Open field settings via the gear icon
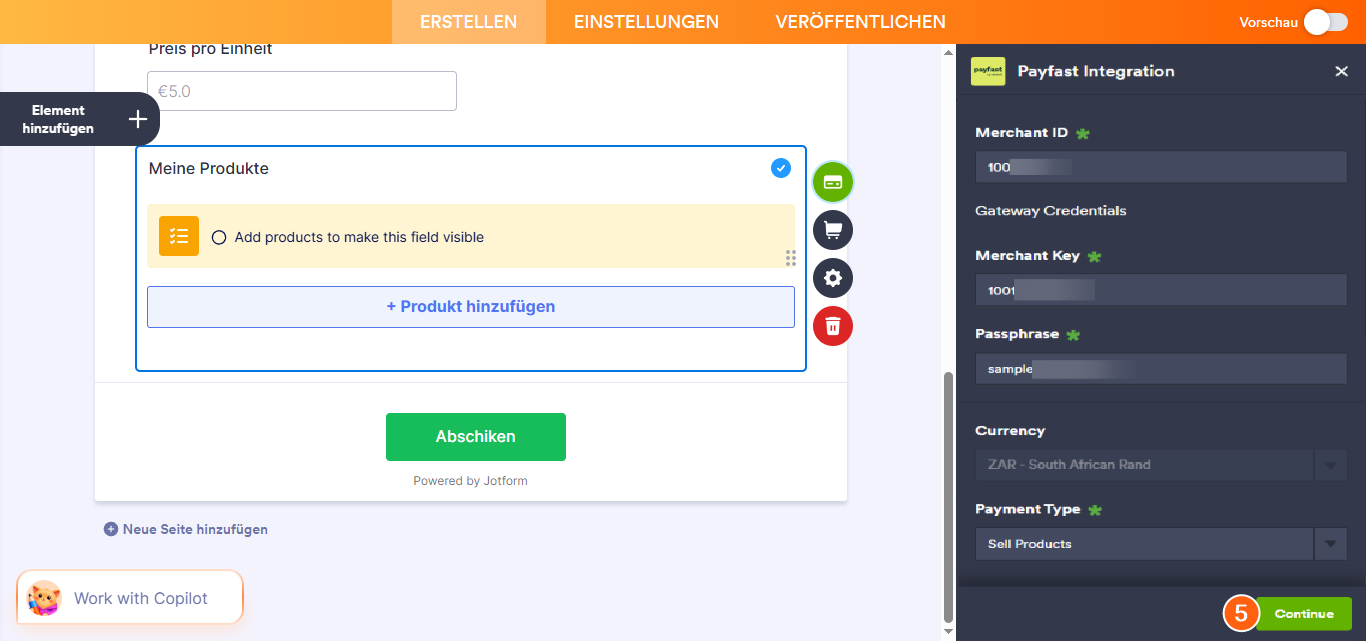 tap(832, 278)
